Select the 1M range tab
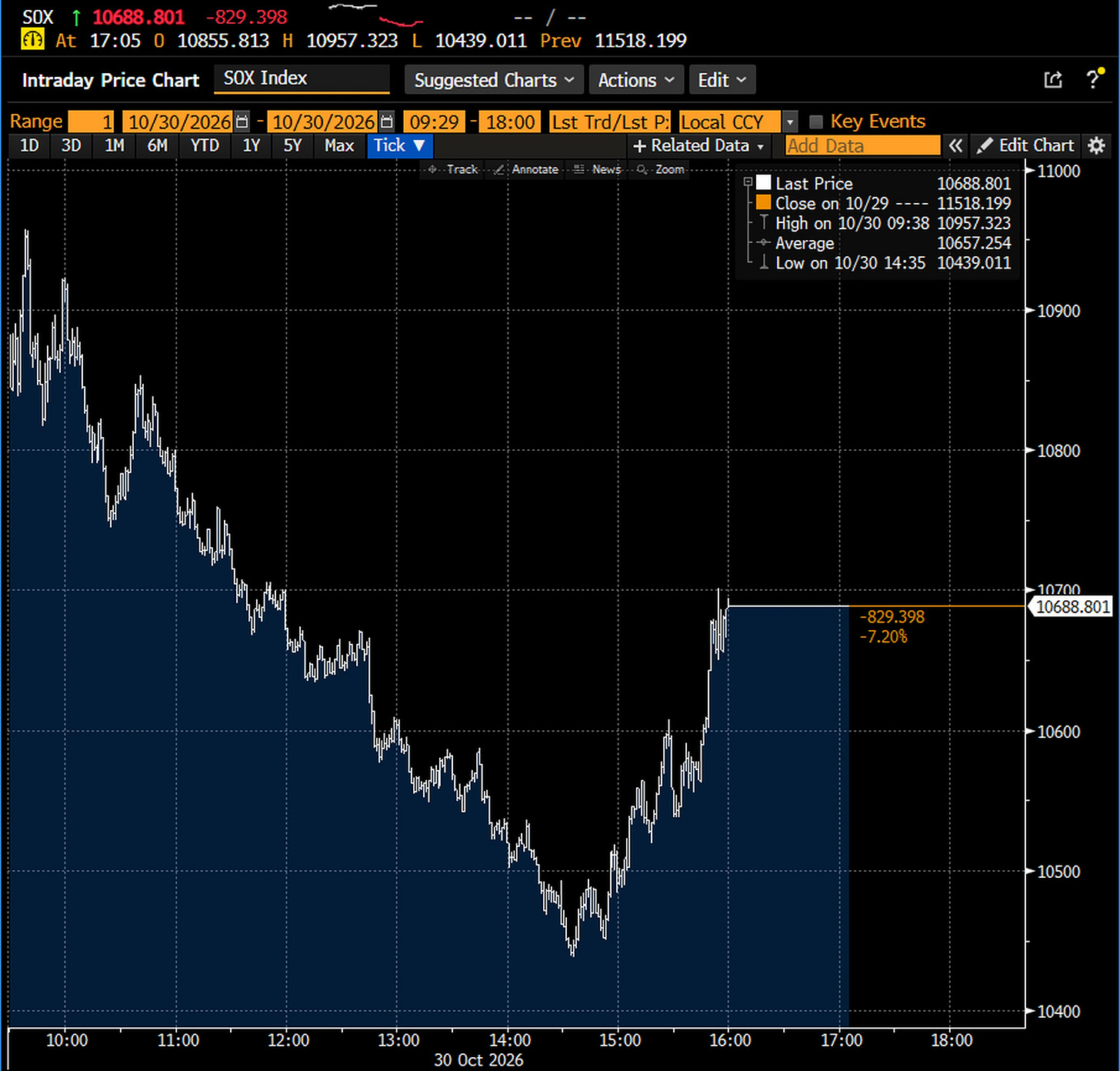 [114, 145]
